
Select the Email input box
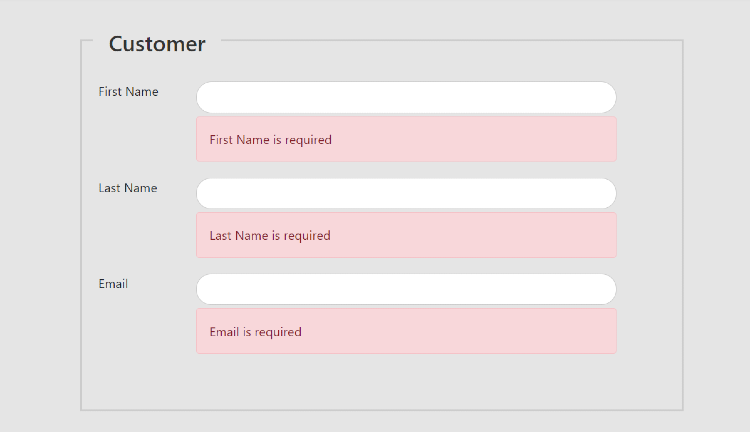coord(406,289)
